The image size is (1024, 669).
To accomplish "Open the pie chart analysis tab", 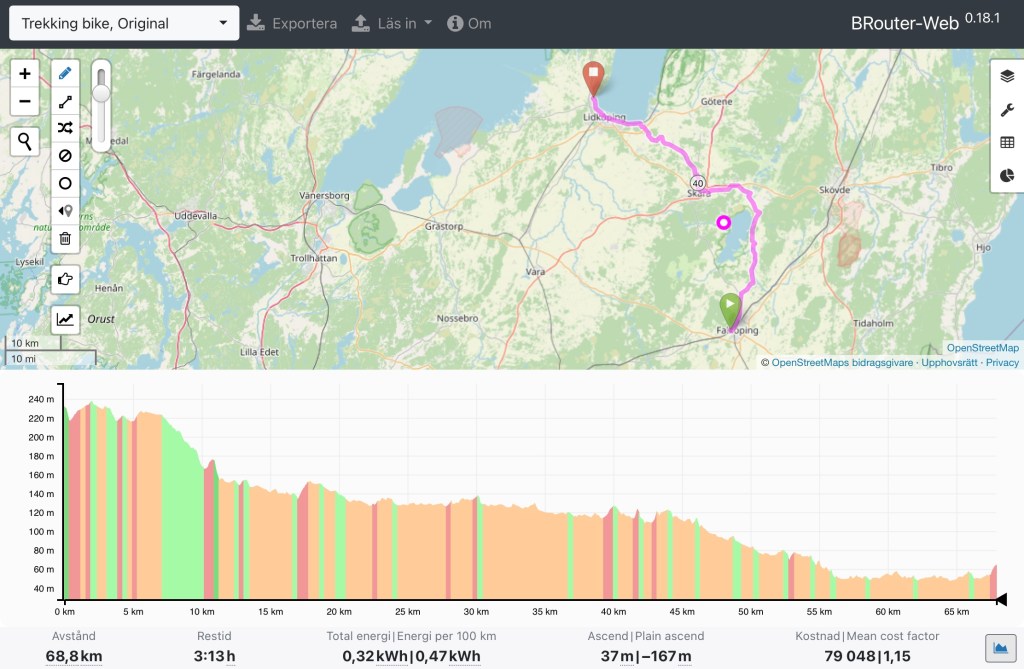I will [x=1007, y=176].
